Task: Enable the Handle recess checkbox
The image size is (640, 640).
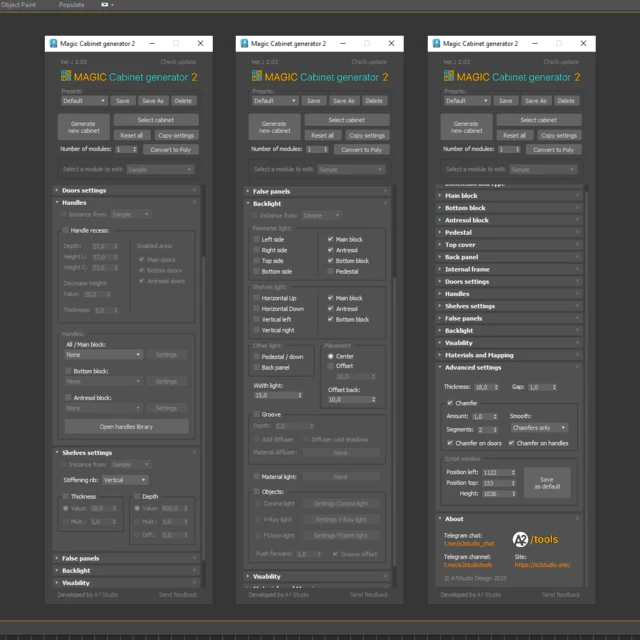Action: point(65,230)
